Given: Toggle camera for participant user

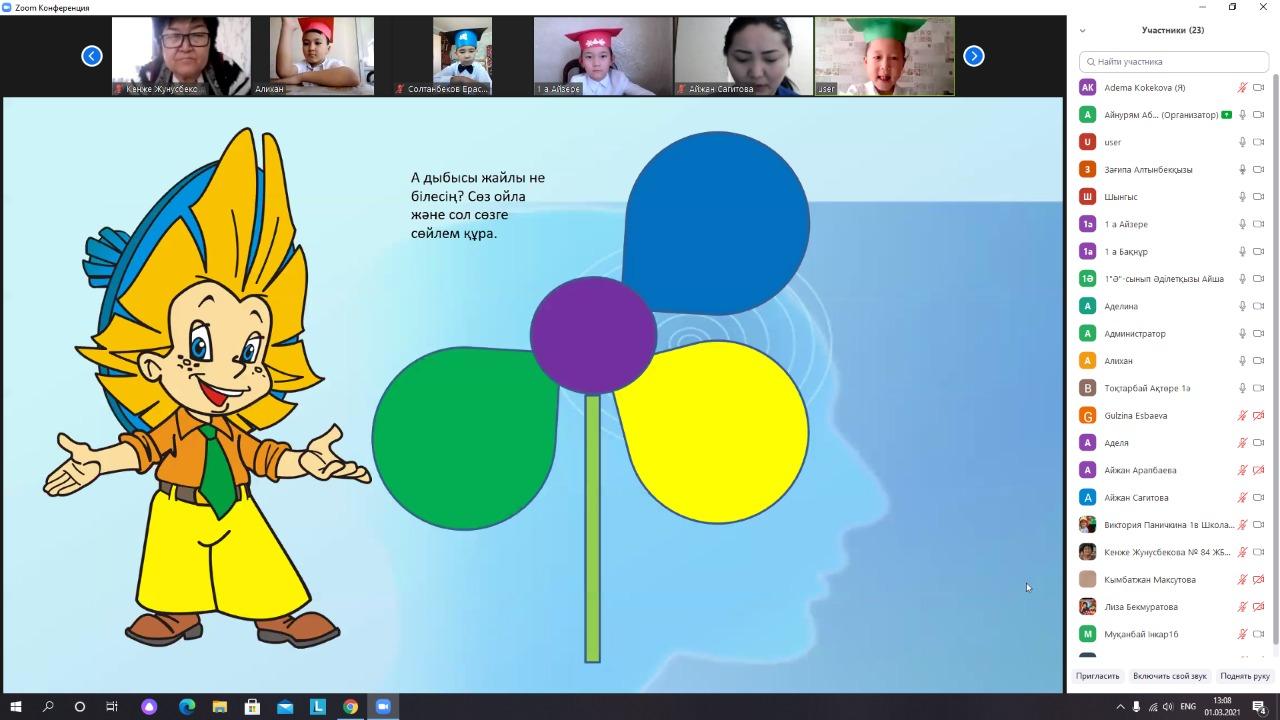Looking at the screenshot, I should pyautogui.click(x=1259, y=142).
